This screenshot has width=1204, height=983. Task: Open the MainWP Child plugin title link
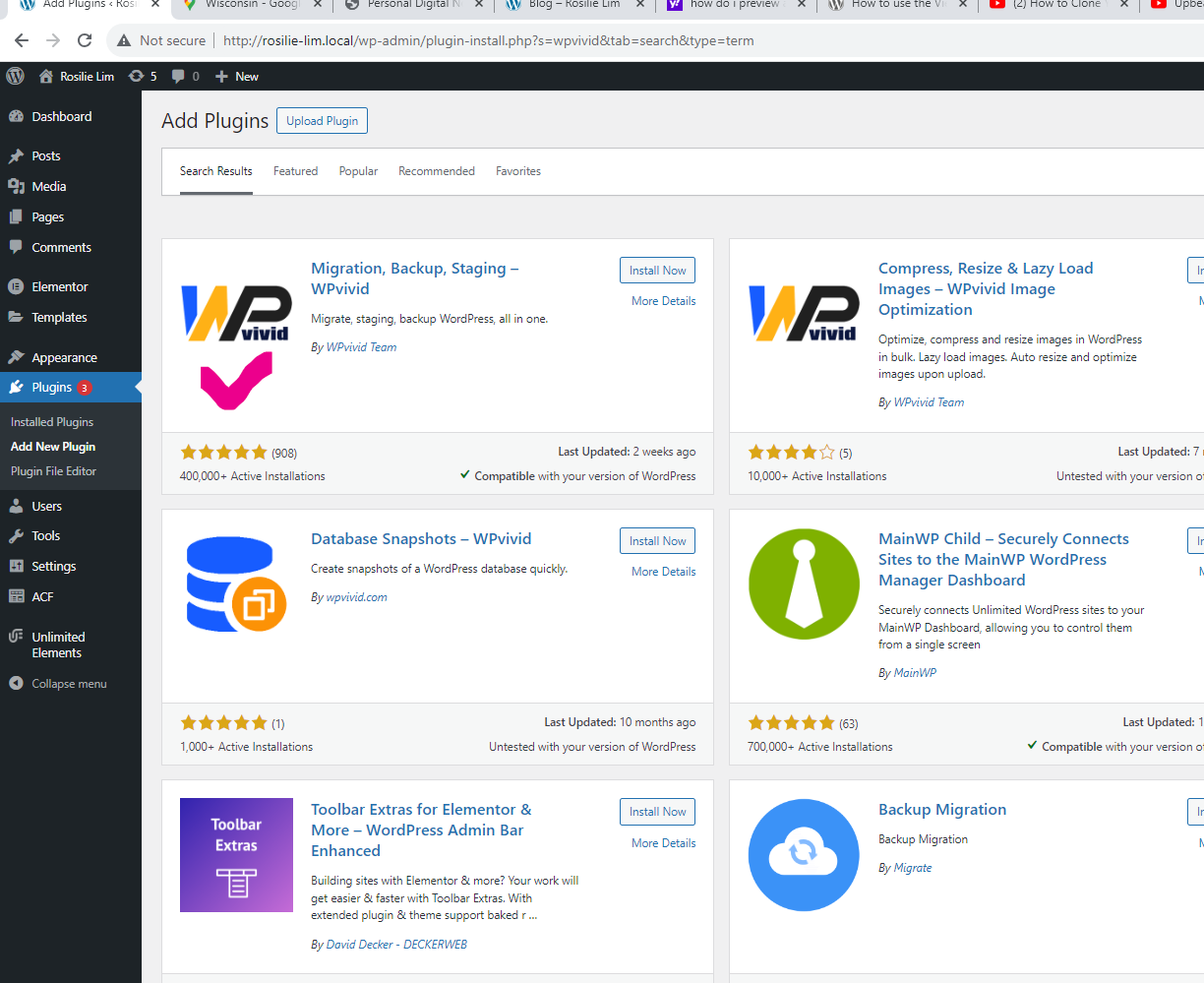(1003, 559)
